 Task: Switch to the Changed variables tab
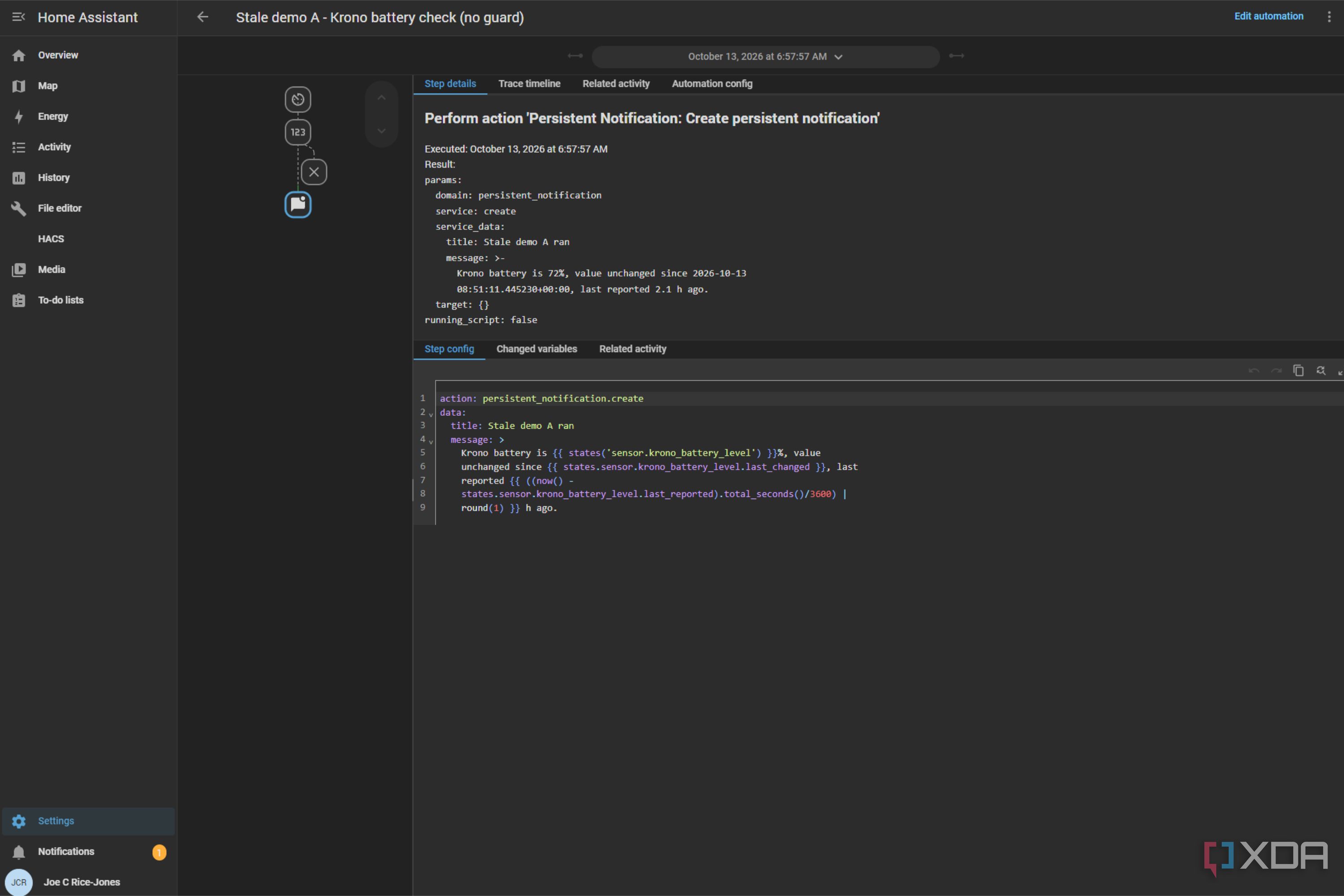(536, 349)
